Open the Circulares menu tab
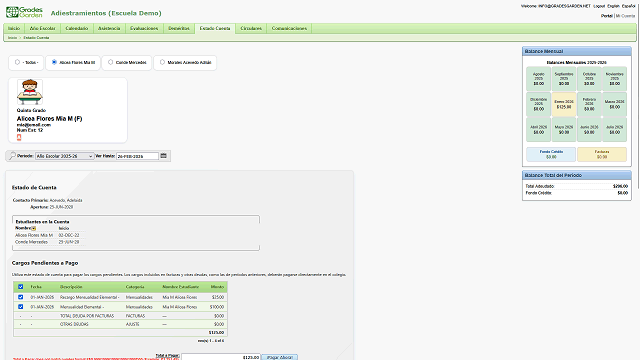The width and height of the screenshot is (640, 360). [x=251, y=28]
